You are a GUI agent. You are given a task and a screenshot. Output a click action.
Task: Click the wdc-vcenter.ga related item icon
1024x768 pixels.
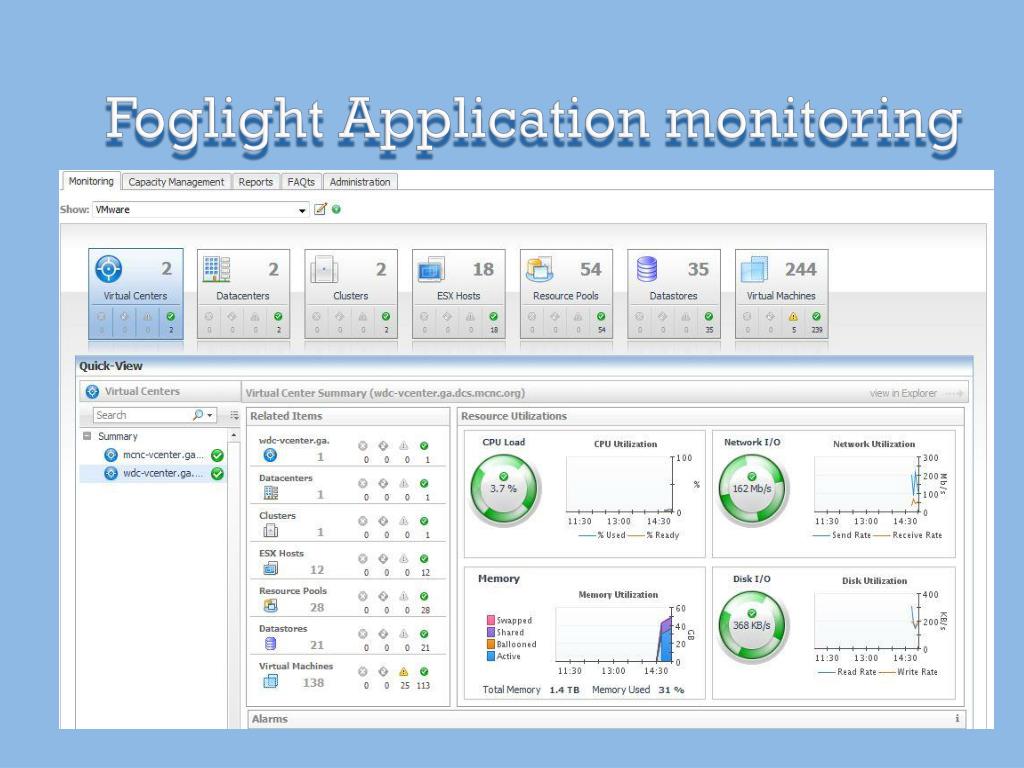[x=270, y=455]
